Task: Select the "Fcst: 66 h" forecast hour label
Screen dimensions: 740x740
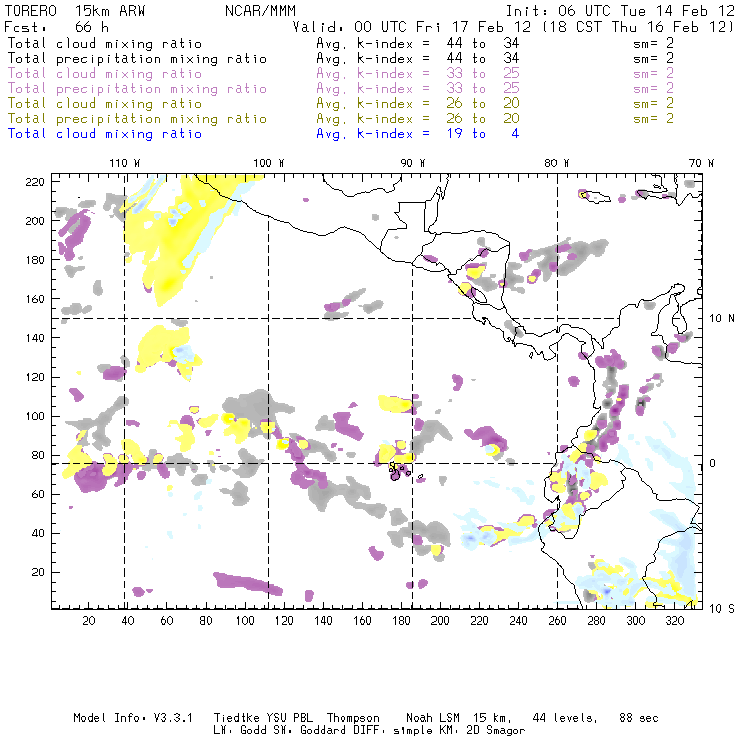Action: pyautogui.click(x=56, y=27)
